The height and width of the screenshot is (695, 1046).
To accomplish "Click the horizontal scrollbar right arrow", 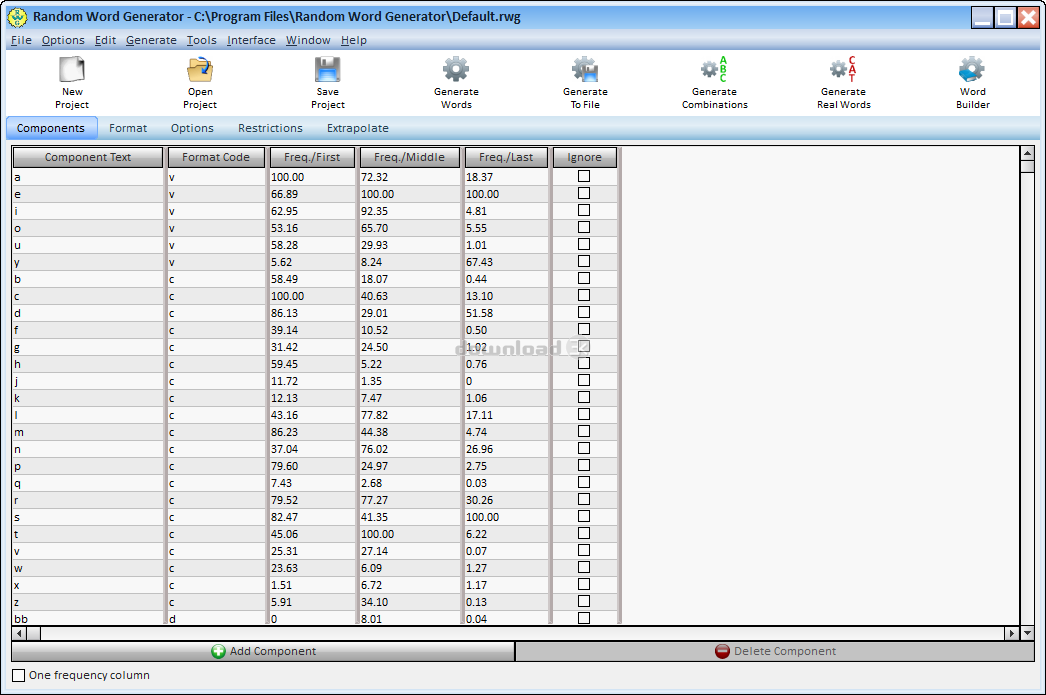I will click(x=1012, y=633).
